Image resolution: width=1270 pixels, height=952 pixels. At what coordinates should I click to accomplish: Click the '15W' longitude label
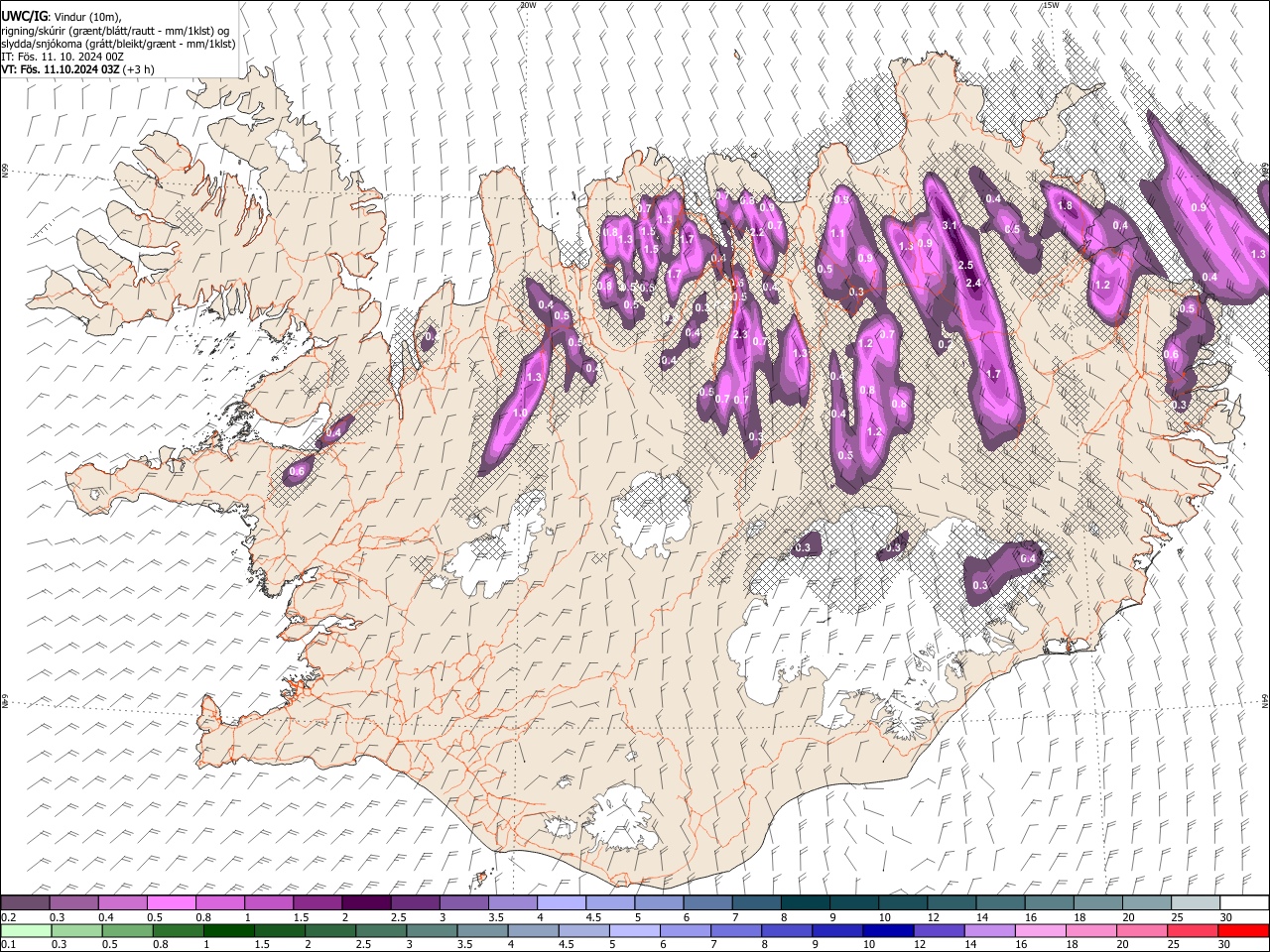(1051, 5)
